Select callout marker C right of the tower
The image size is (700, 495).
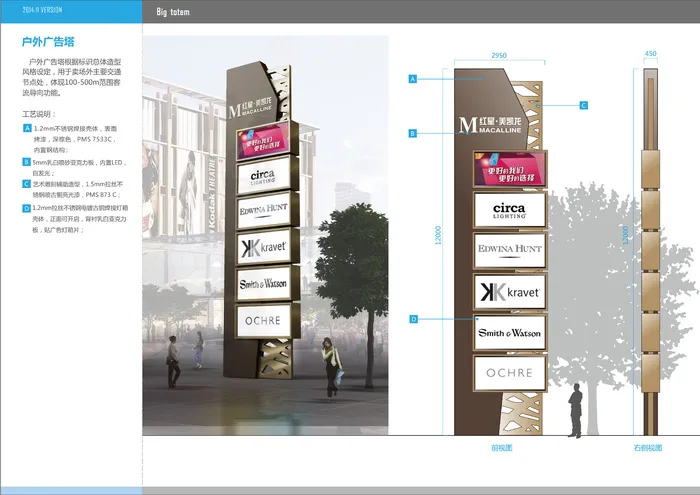(583, 105)
